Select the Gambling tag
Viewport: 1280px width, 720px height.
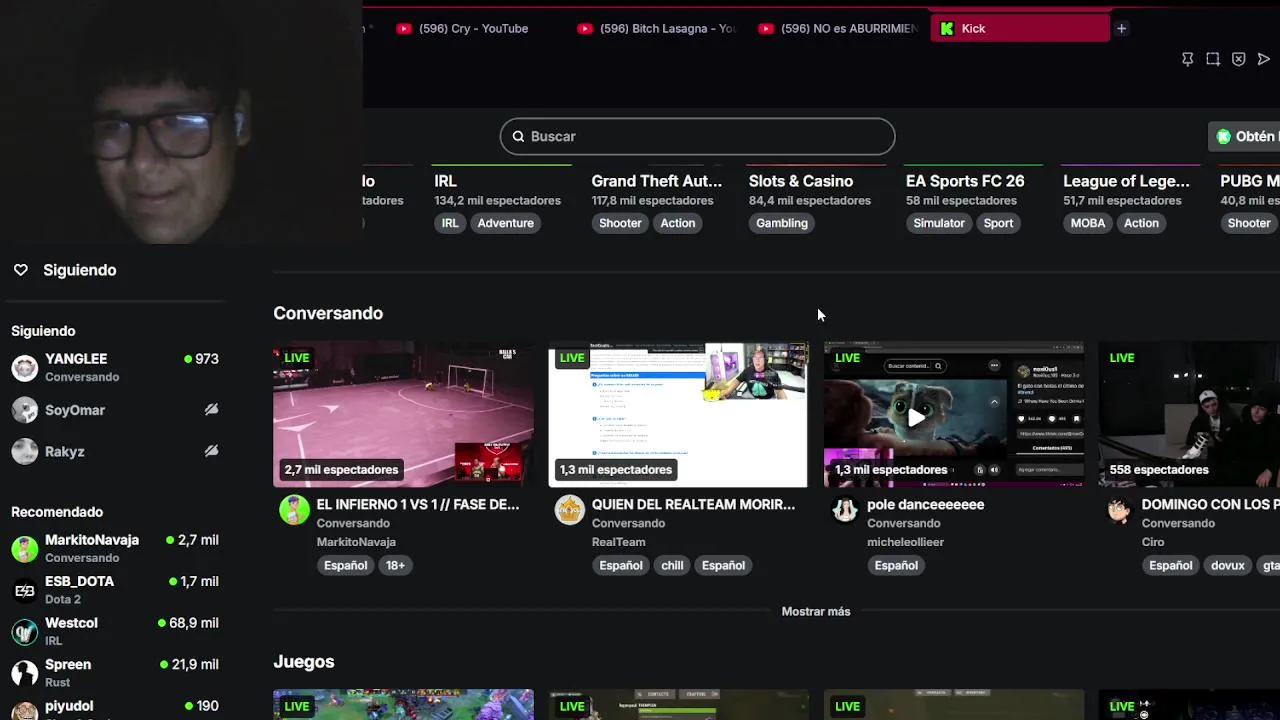(781, 223)
